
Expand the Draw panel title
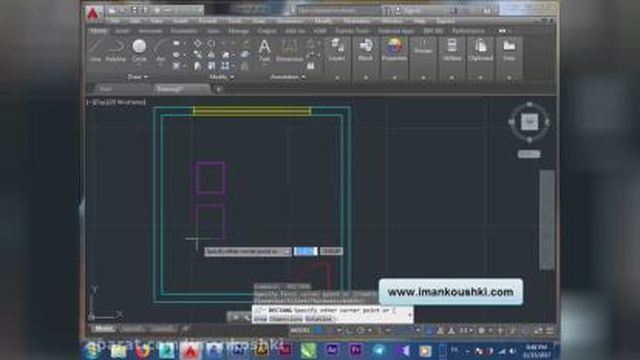138,77
